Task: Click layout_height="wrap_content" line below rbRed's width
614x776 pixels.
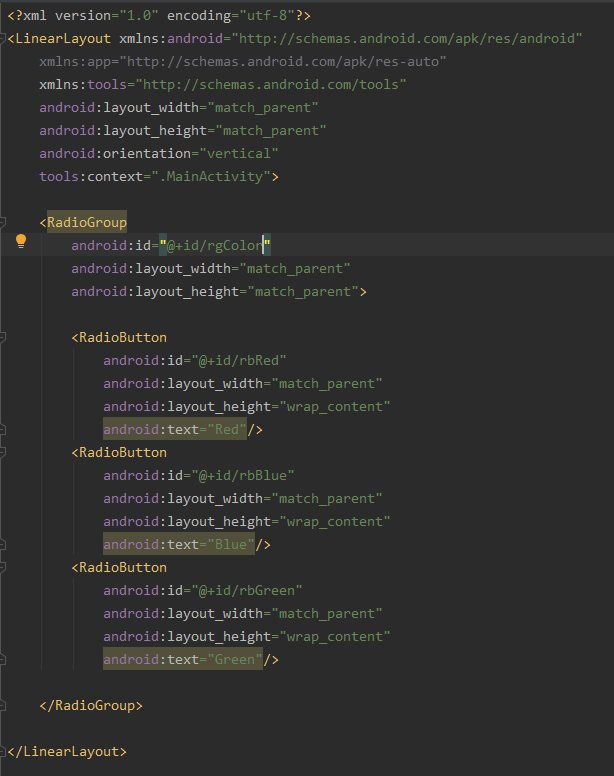Action: click(246, 406)
